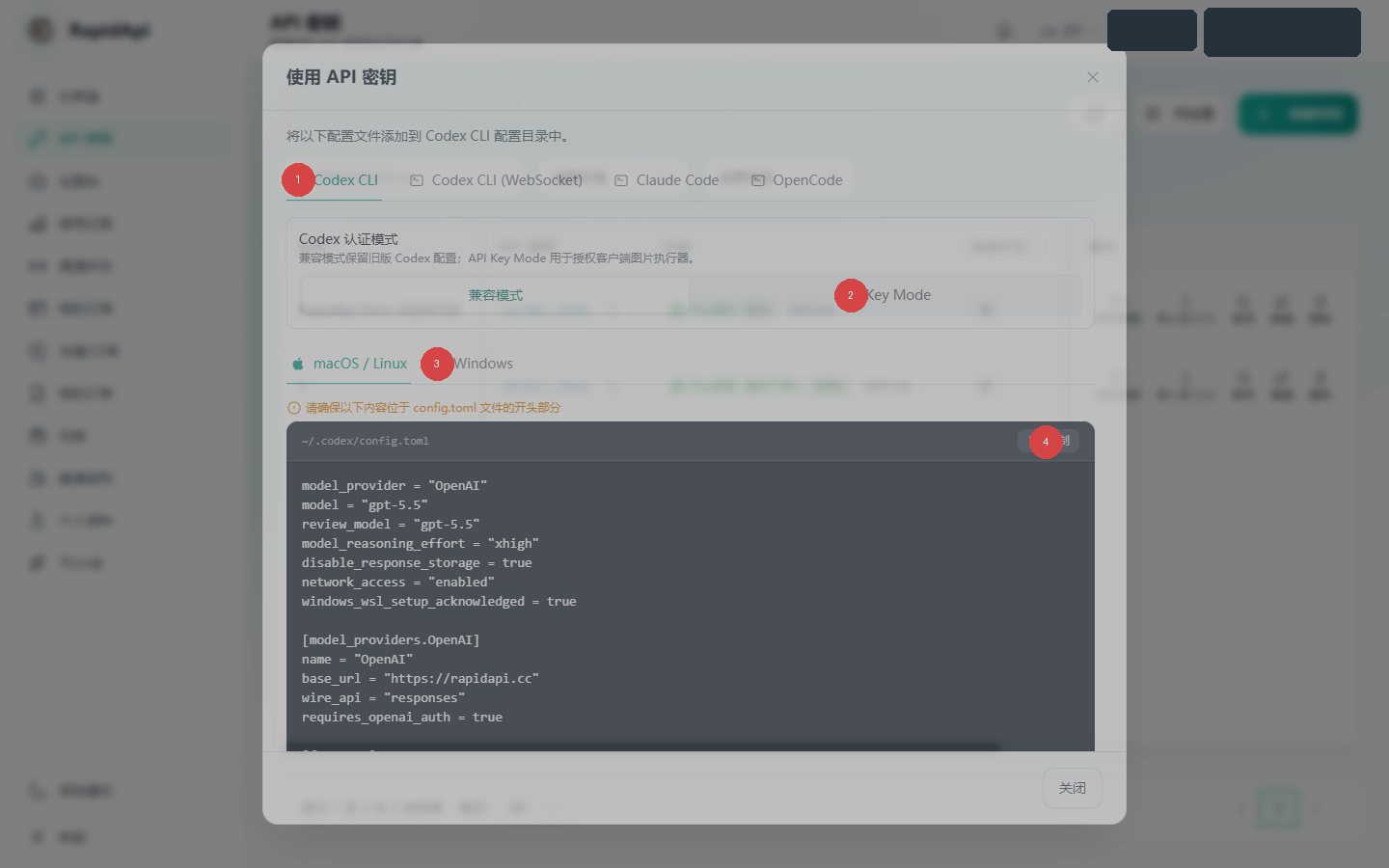Switch to the OpenCode tab
This screenshot has width=1389, height=868.
(797, 180)
